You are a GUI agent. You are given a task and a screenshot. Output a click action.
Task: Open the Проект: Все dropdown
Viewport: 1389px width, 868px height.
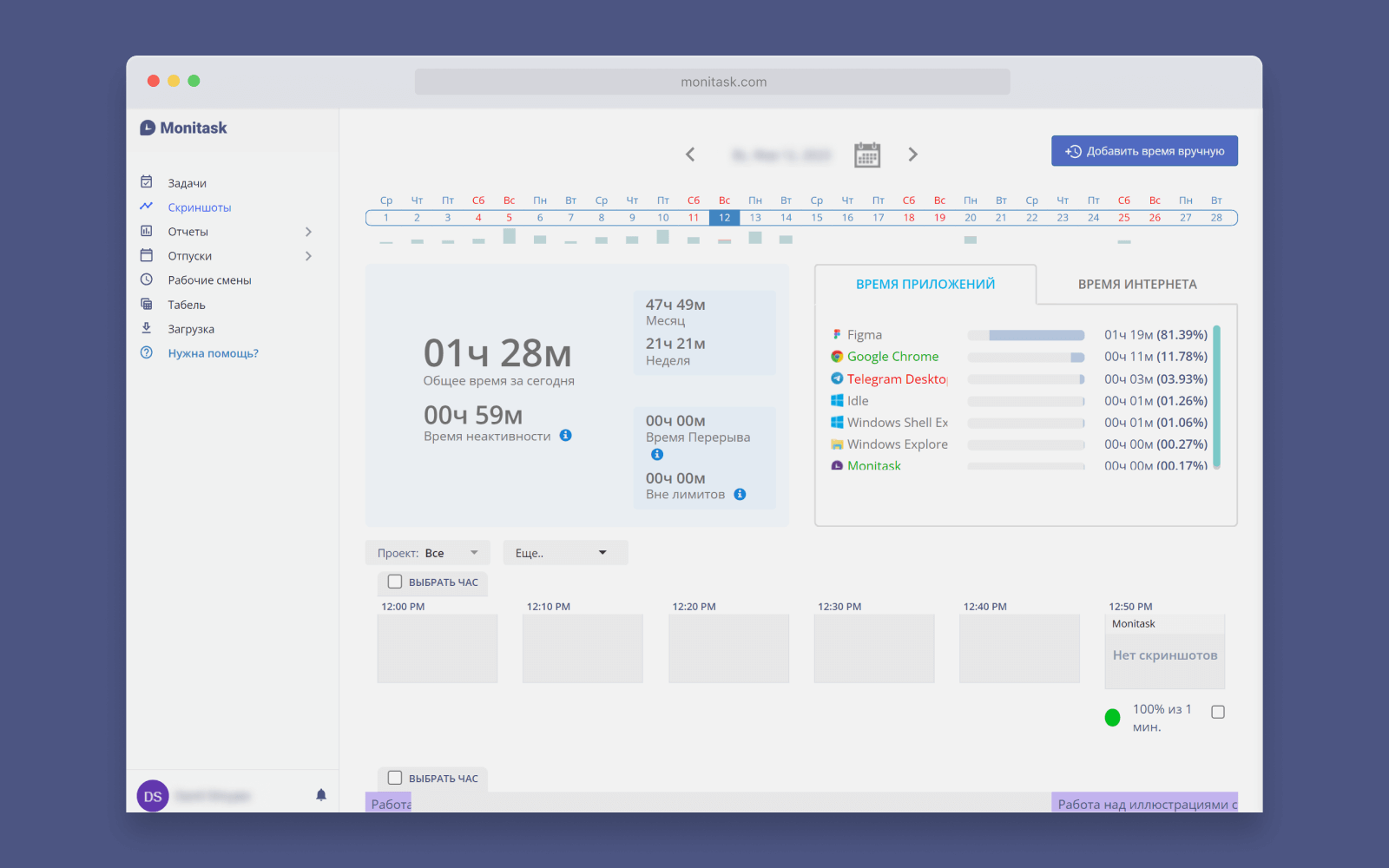click(x=427, y=553)
